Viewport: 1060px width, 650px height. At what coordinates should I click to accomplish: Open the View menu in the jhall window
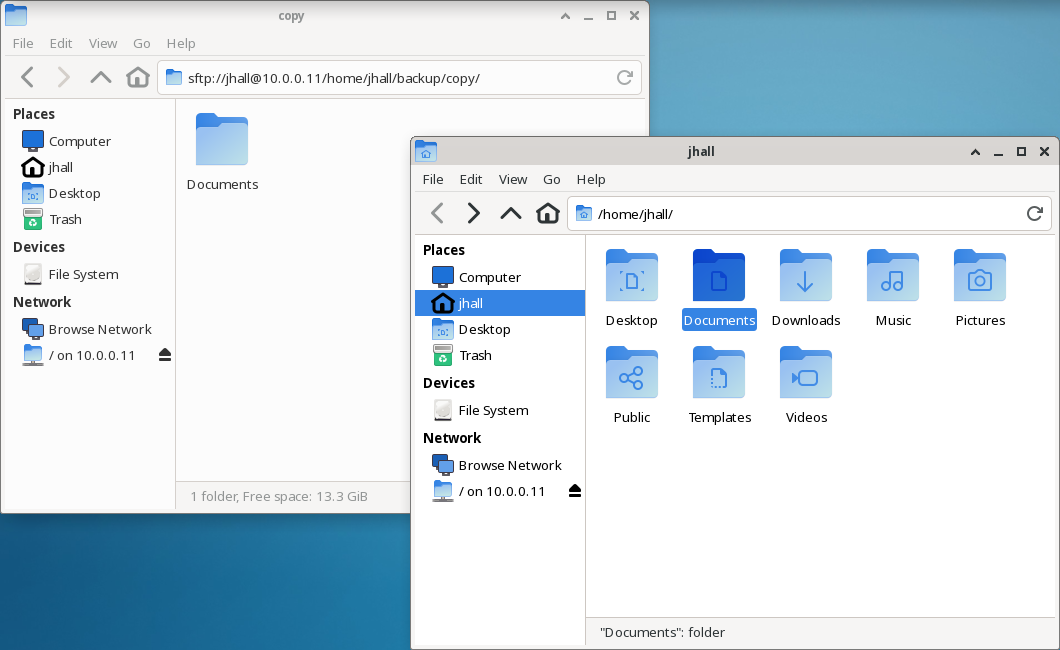click(x=513, y=179)
